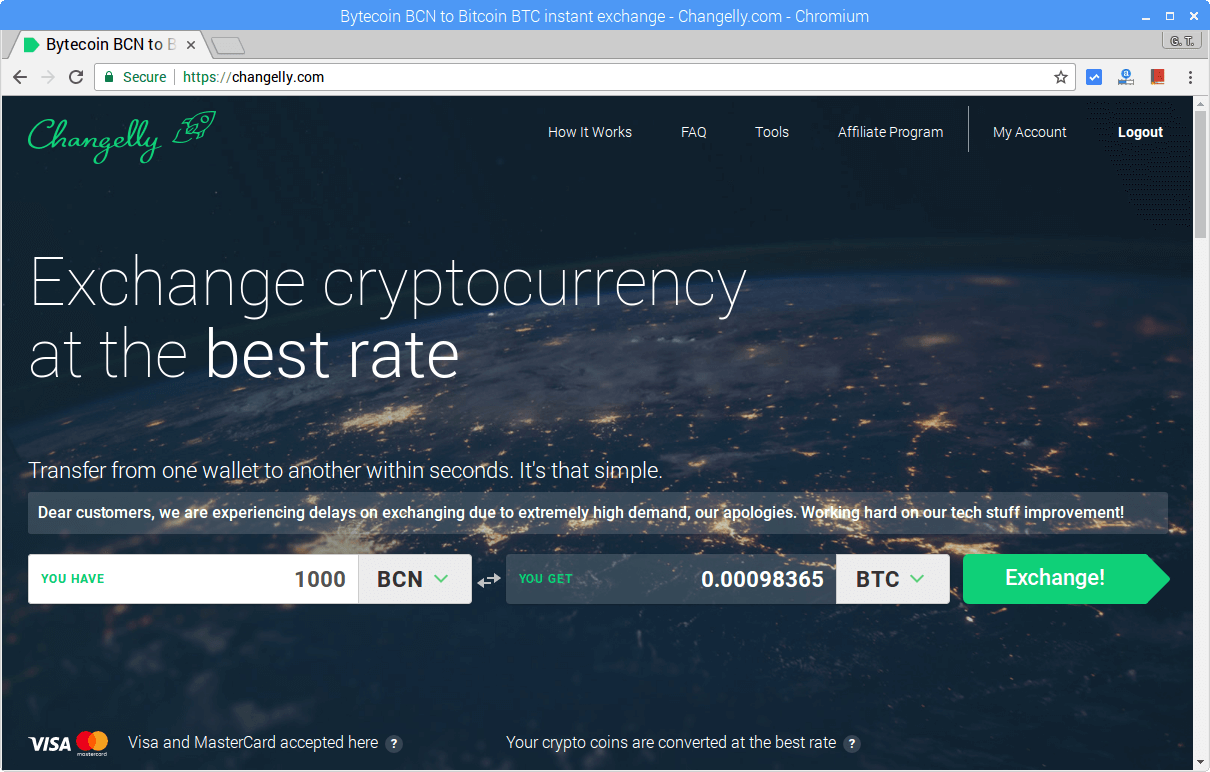
Task: Open help icon beside best rate text
Action: (x=851, y=743)
